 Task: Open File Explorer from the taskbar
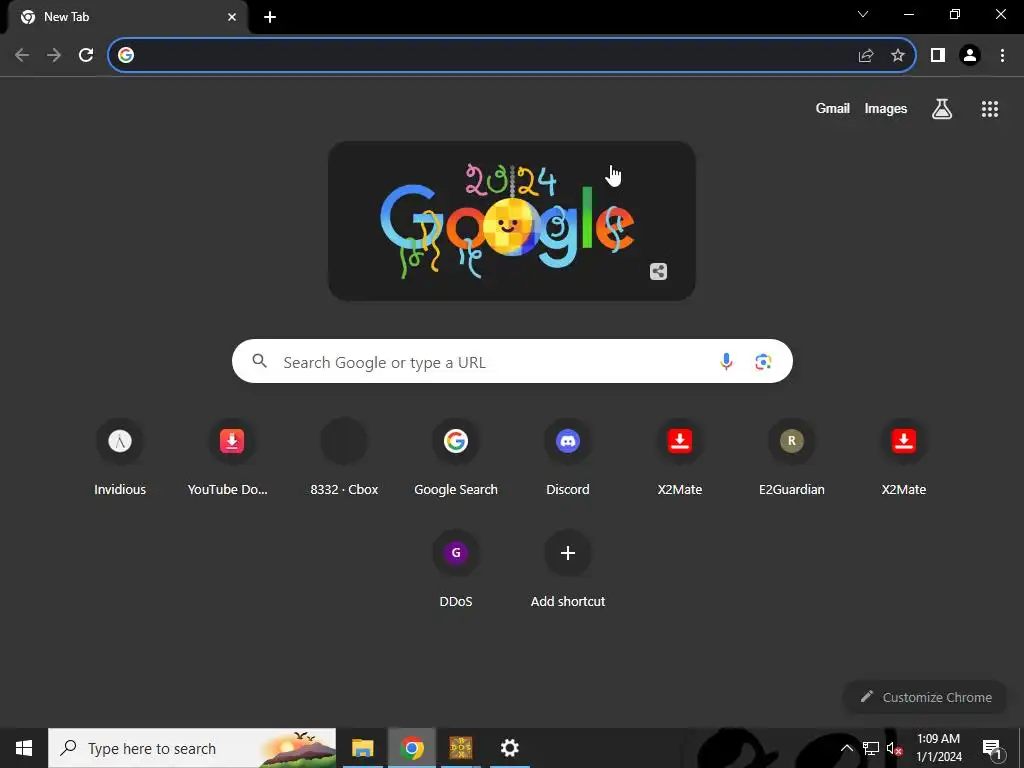click(362, 748)
